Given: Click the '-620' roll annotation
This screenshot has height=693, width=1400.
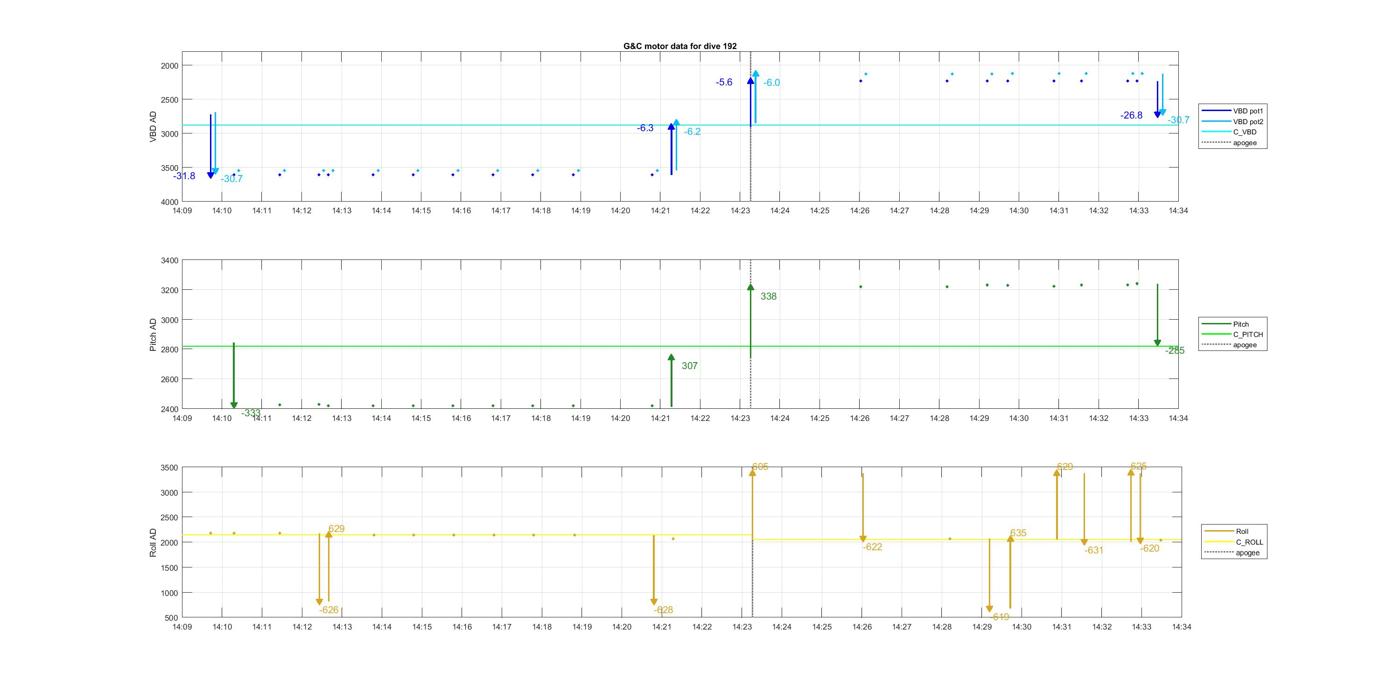Looking at the screenshot, I should [x=1150, y=548].
